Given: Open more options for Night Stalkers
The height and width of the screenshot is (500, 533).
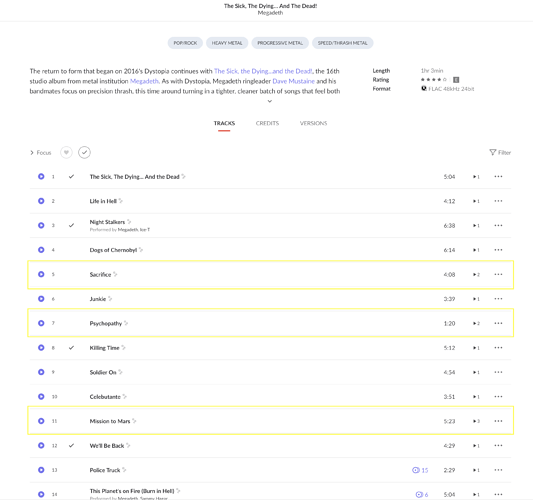Looking at the screenshot, I should click(x=498, y=225).
